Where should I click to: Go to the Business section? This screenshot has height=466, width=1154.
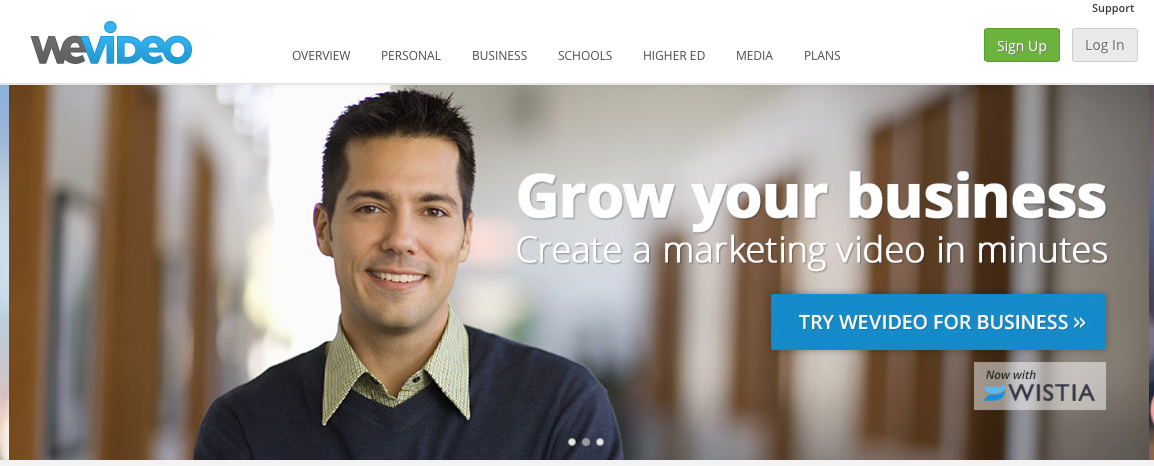pyautogui.click(x=500, y=55)
